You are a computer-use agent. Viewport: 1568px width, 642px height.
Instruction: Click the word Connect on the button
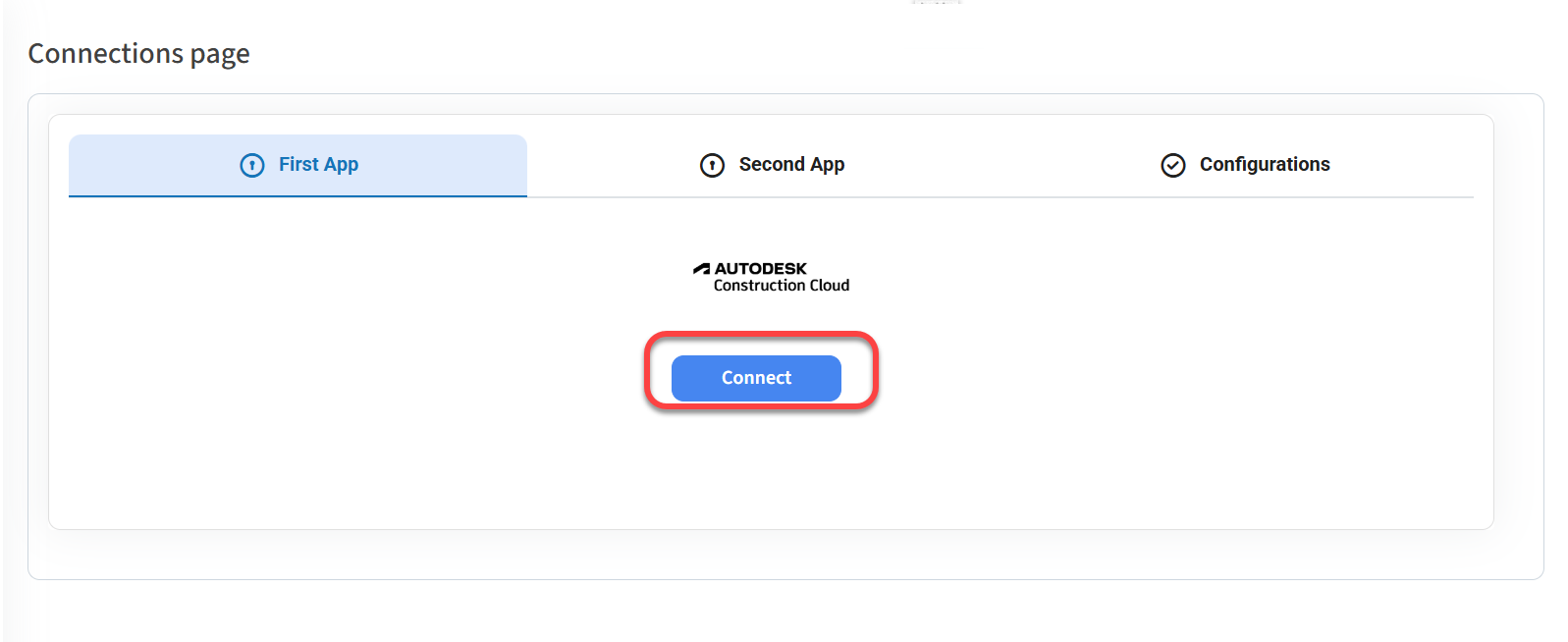(756, 378)
